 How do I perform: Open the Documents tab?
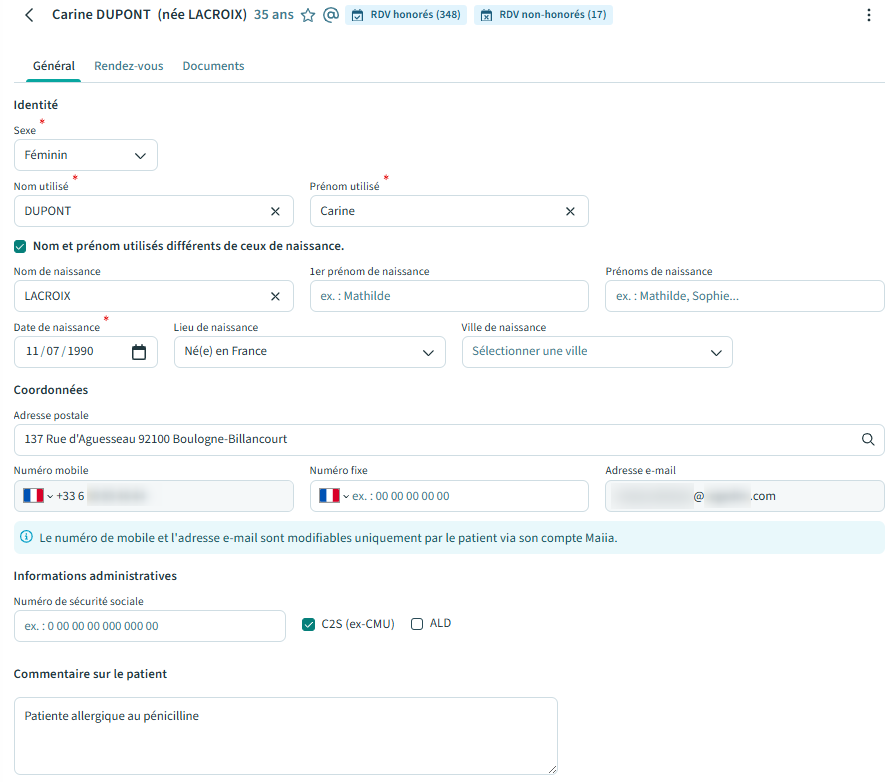(213, 66)
